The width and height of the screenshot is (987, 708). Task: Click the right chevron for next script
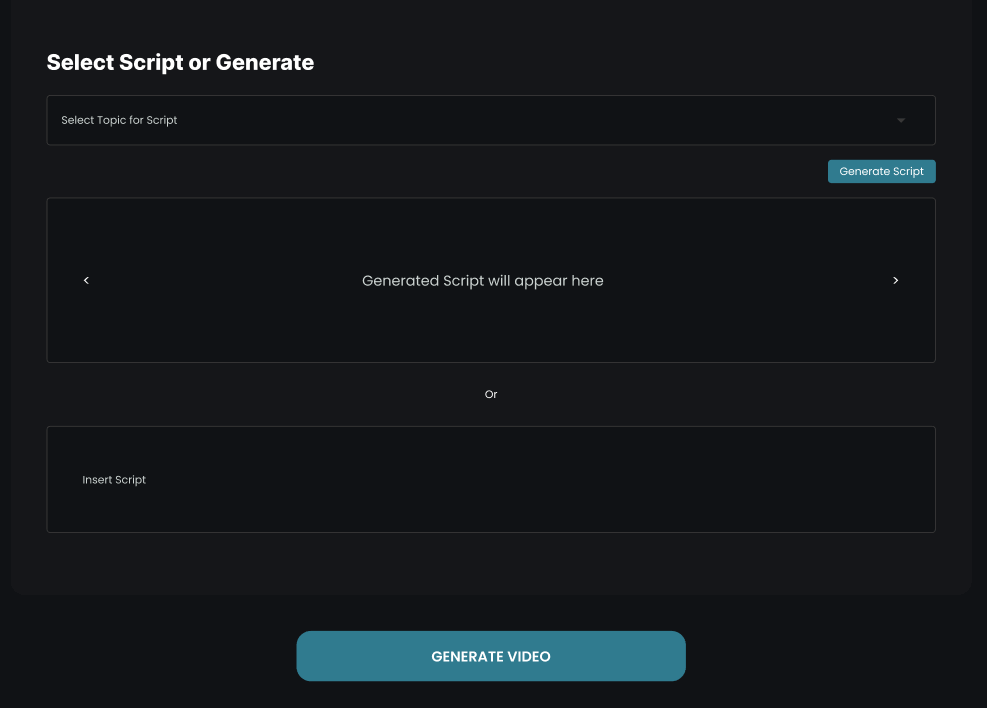click(x=895, y=281)
